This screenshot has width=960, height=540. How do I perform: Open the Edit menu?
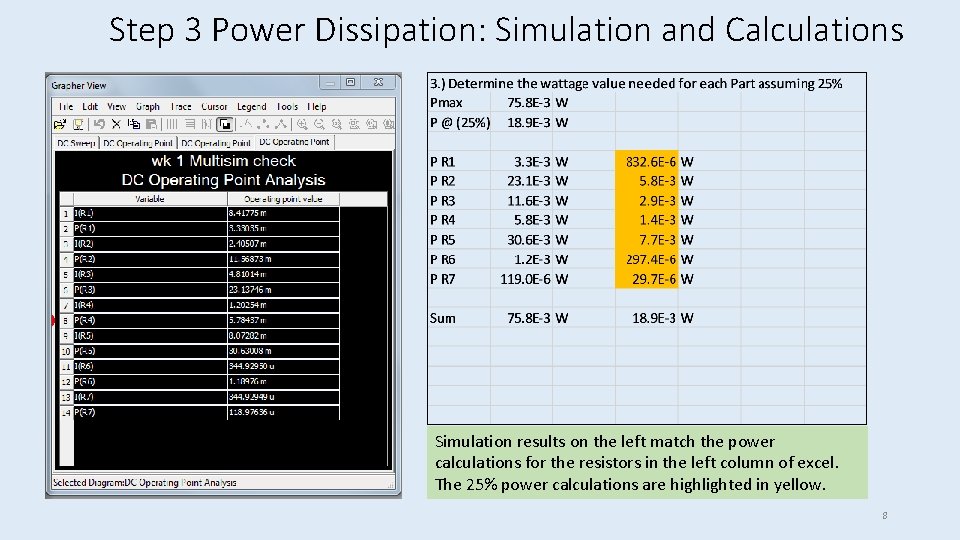pyautogui.click(x=90, y=107)
